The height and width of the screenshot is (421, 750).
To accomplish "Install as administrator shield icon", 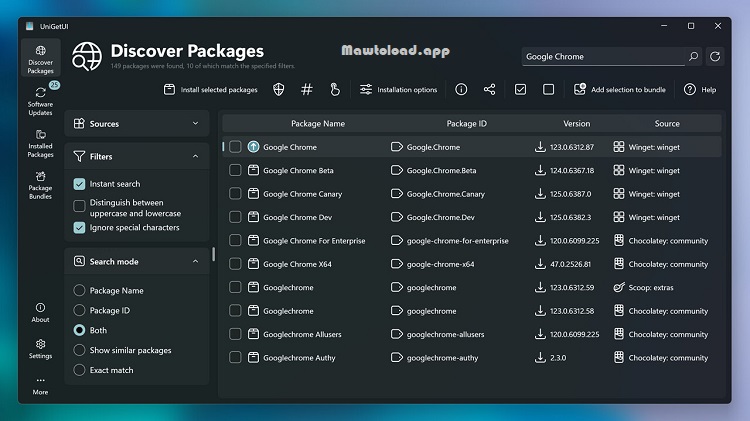I will (x=278, y=89).
